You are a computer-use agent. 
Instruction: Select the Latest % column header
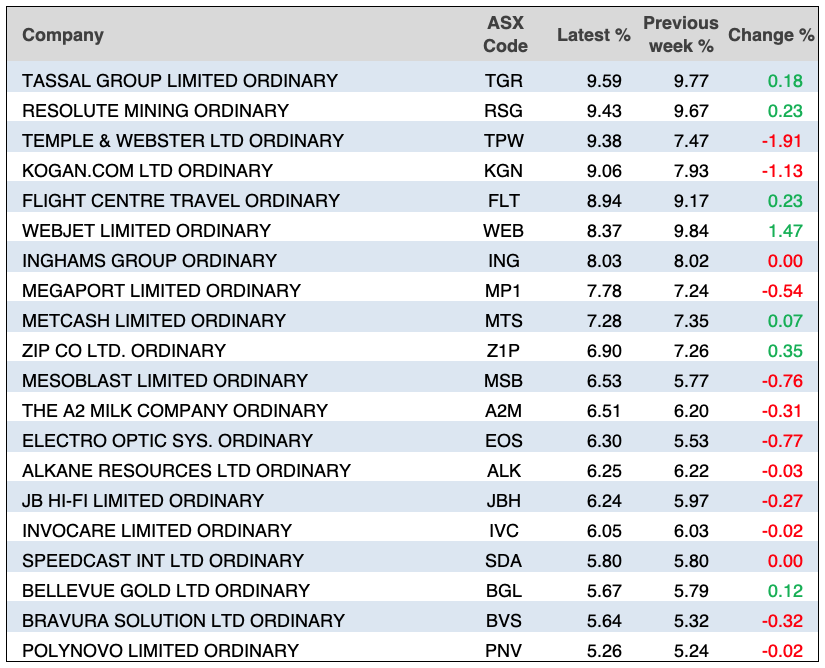click(x=593, y=35)
